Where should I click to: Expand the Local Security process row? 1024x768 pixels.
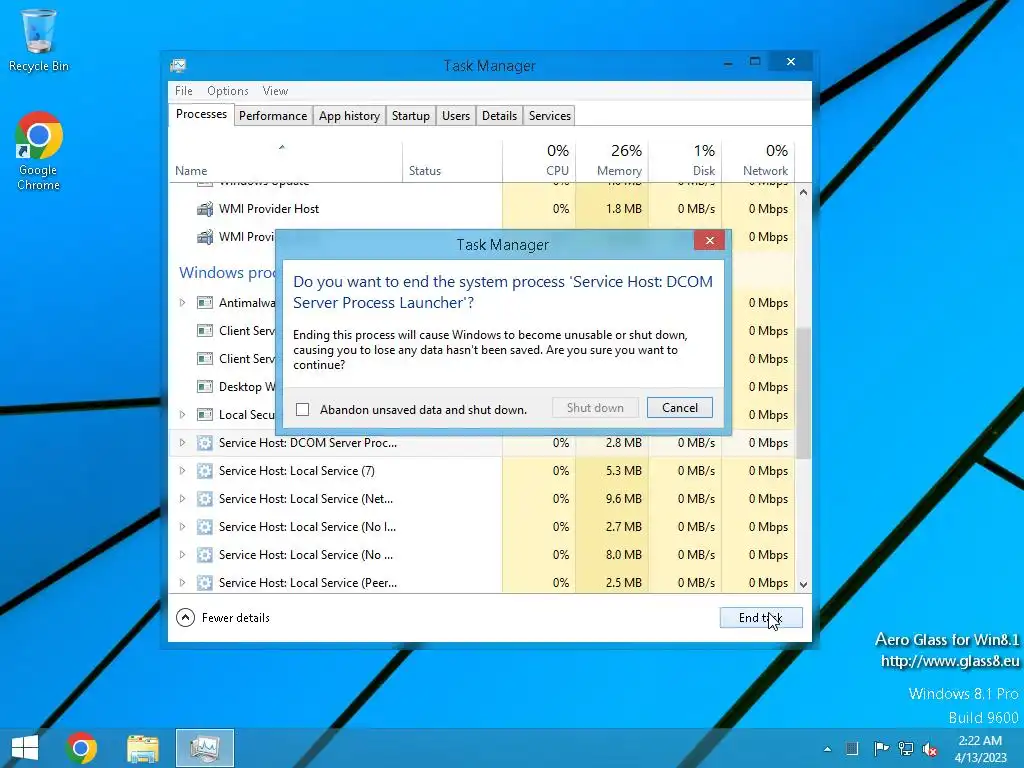point(182,415)
